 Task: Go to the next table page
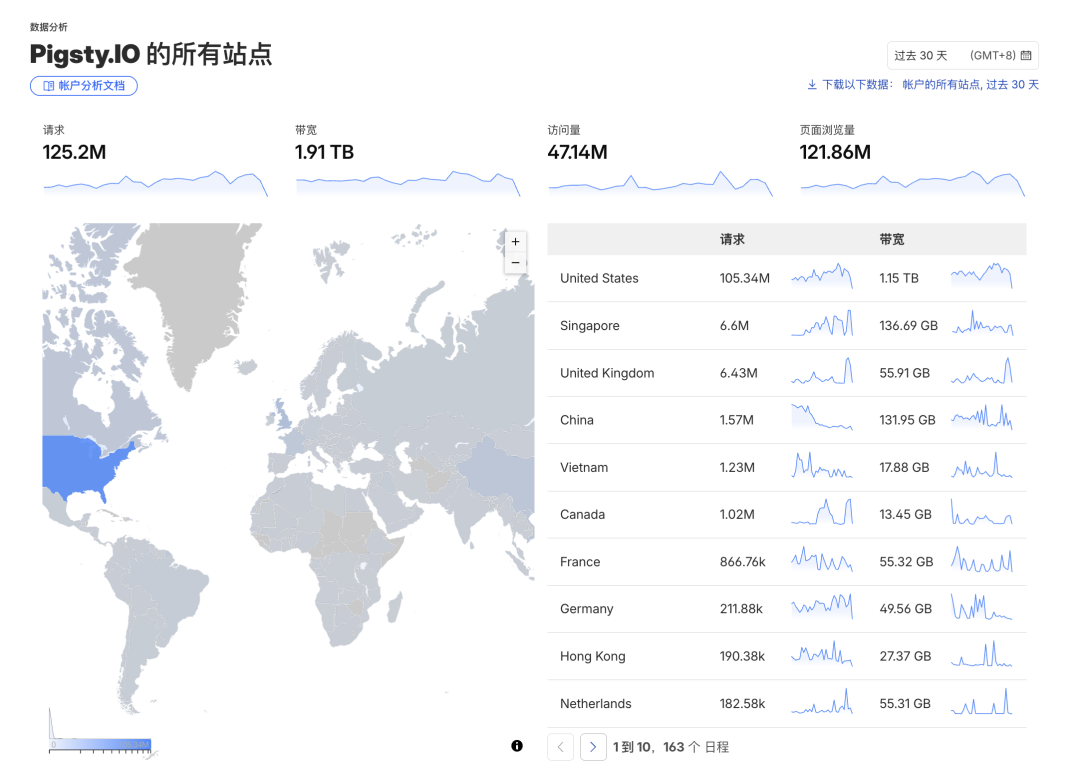593,747
